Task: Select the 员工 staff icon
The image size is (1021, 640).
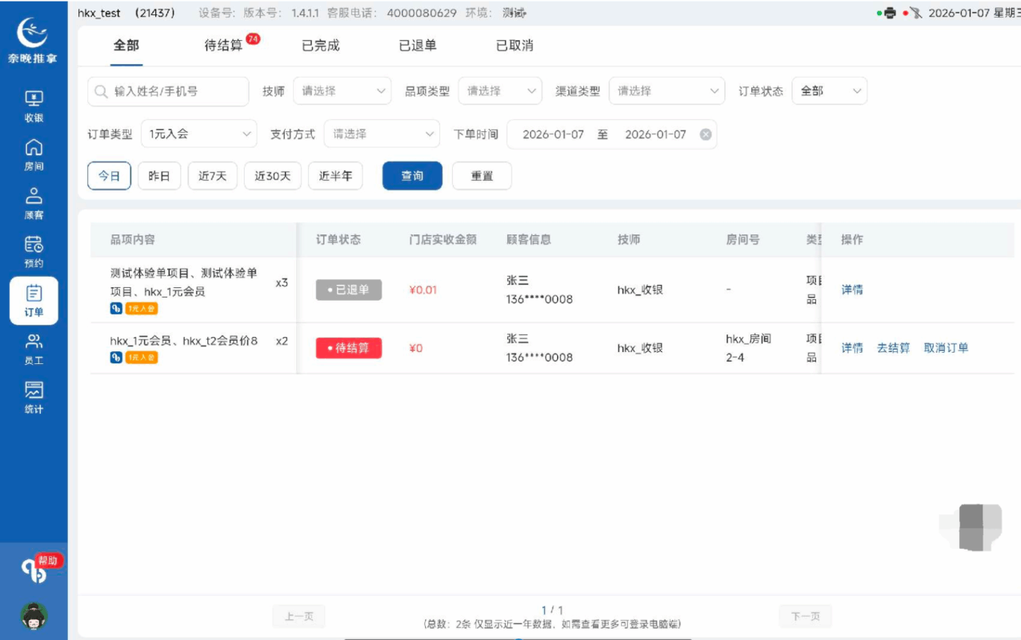Action: click(33, 348)
